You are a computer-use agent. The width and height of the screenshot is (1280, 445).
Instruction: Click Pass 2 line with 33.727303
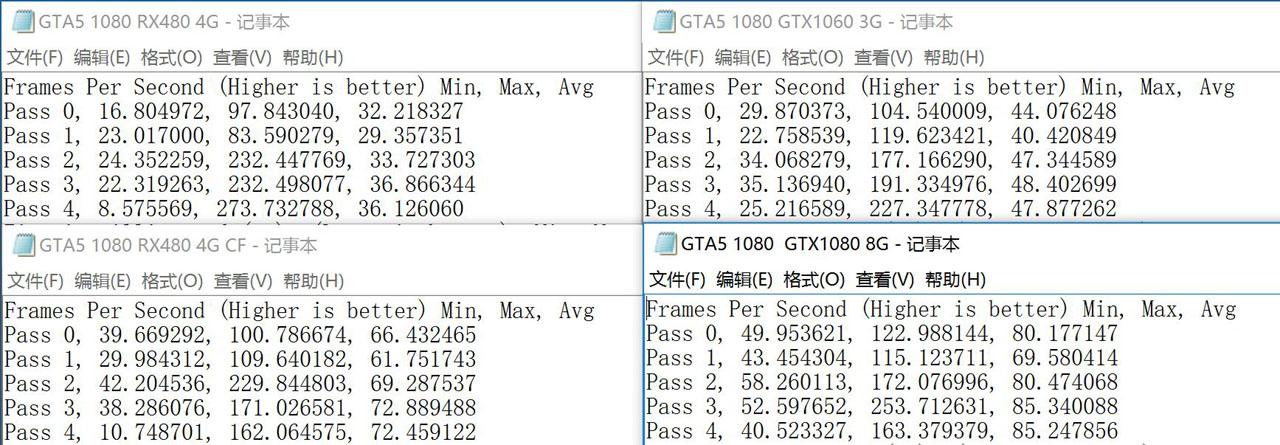coord(240,160)
